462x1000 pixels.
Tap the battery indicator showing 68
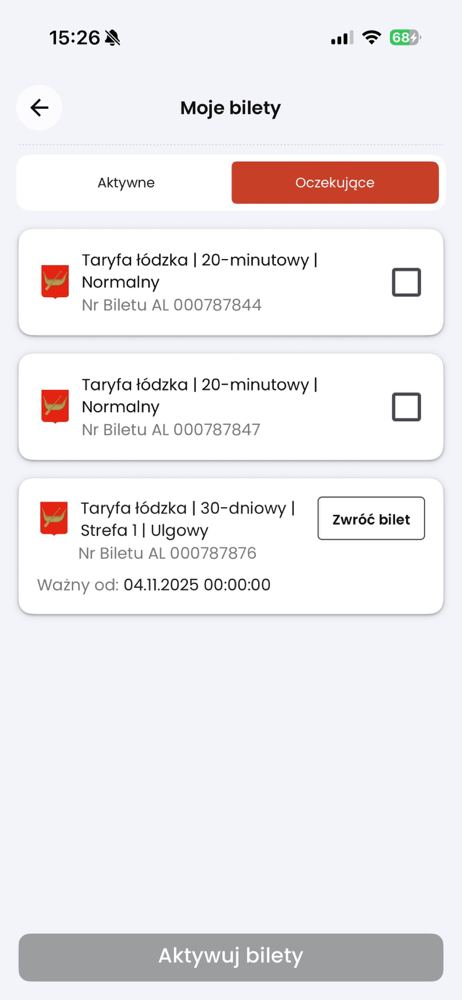(x=405, y=38)
